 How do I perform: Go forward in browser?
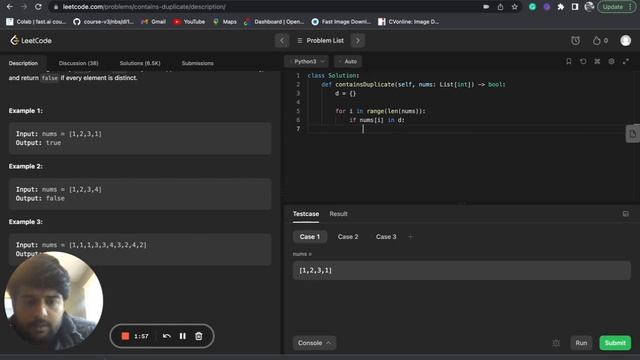point(24,7)
